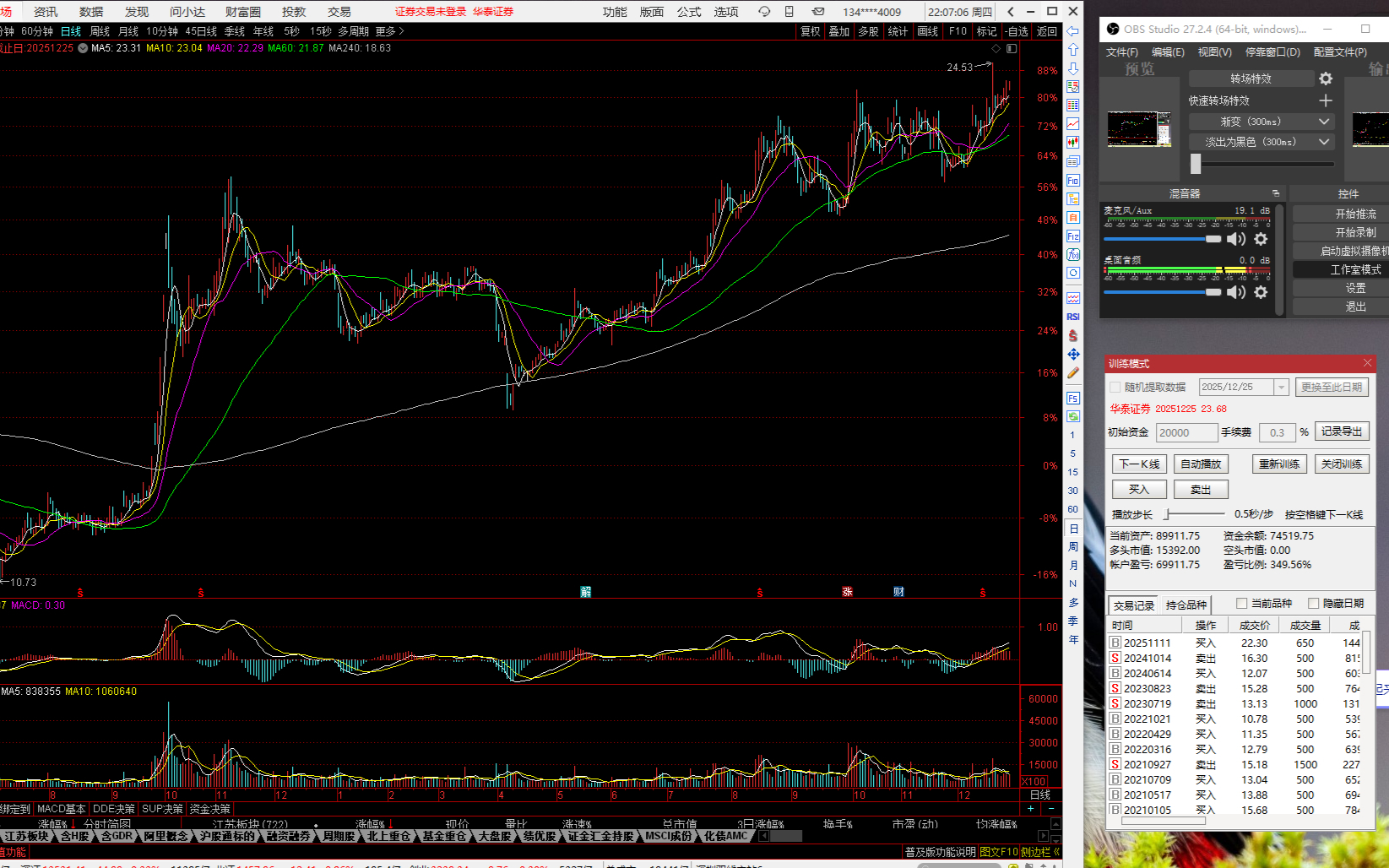Expand the 渐变 (300ms) transition dropdown

click(x=1323, y=122)
